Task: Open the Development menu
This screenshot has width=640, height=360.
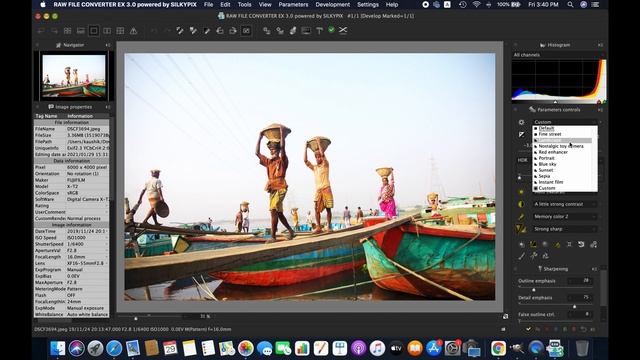Action: [332, 4]
